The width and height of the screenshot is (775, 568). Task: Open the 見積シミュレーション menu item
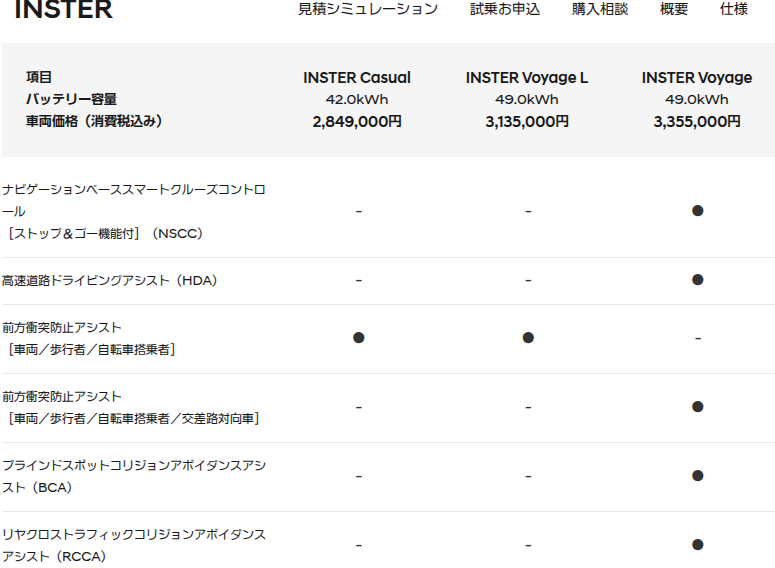pyautogui.click(x=368, y=9)
